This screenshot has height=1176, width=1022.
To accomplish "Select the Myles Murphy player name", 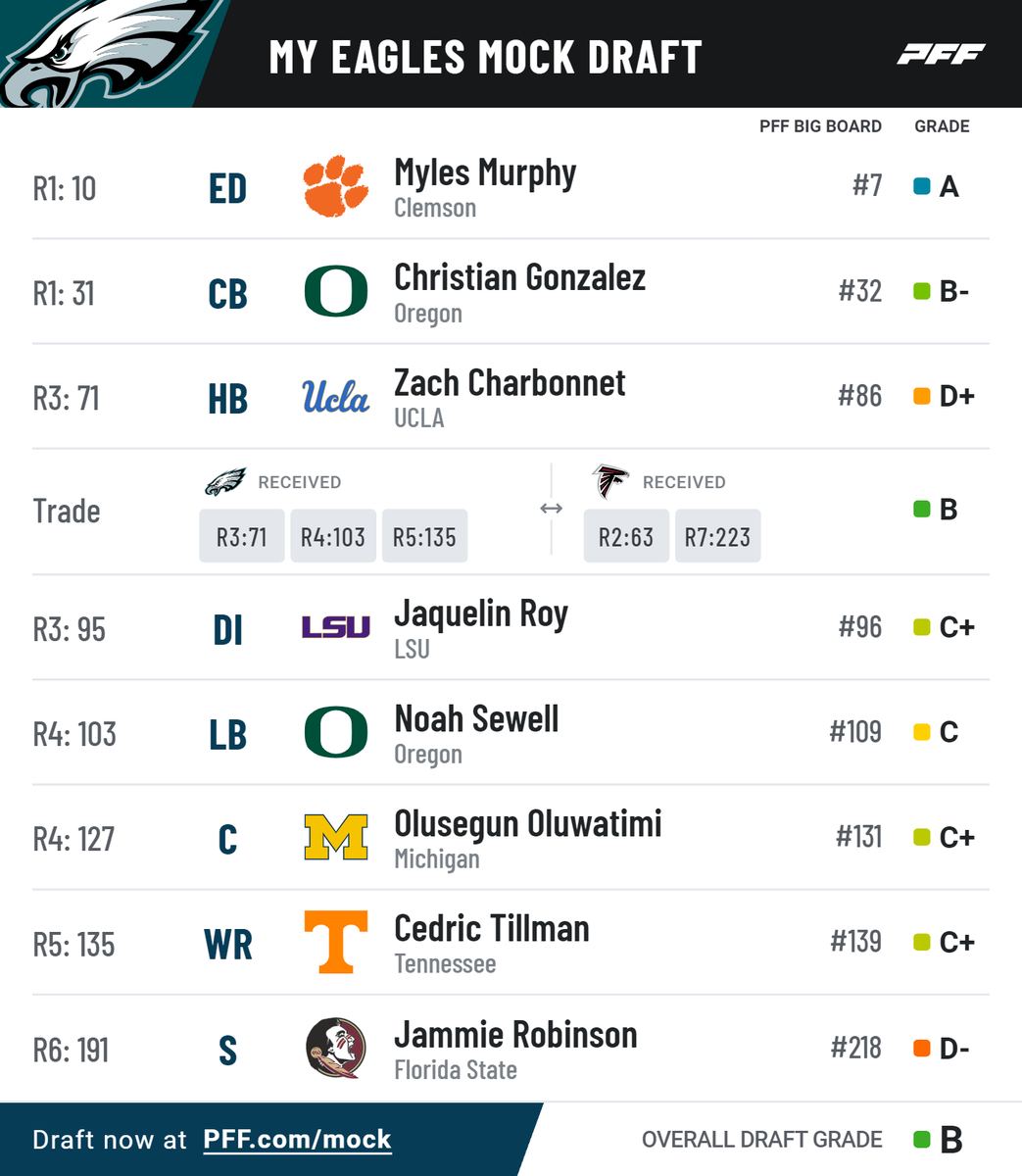I will [485, 173].
